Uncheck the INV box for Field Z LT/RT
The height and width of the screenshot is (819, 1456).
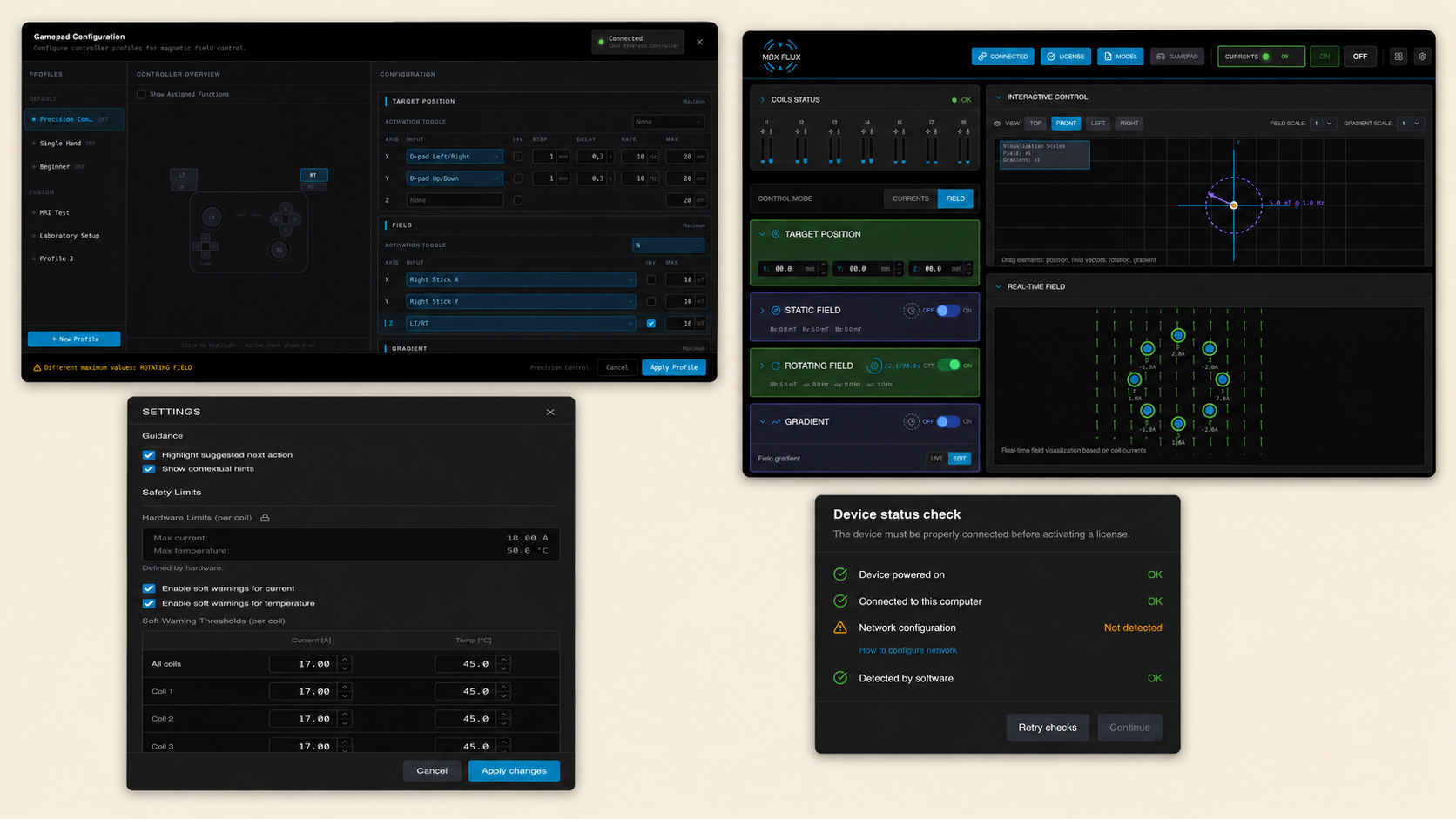(650, 324)
